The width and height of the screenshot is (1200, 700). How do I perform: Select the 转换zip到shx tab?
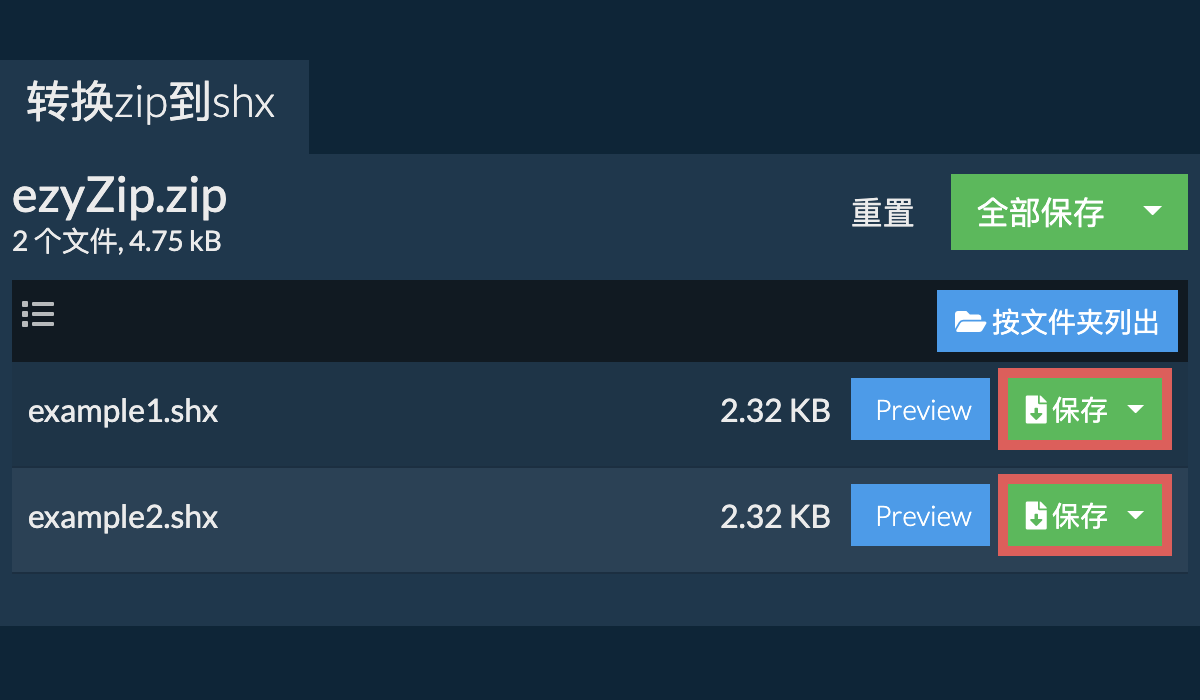coord(151,104)
